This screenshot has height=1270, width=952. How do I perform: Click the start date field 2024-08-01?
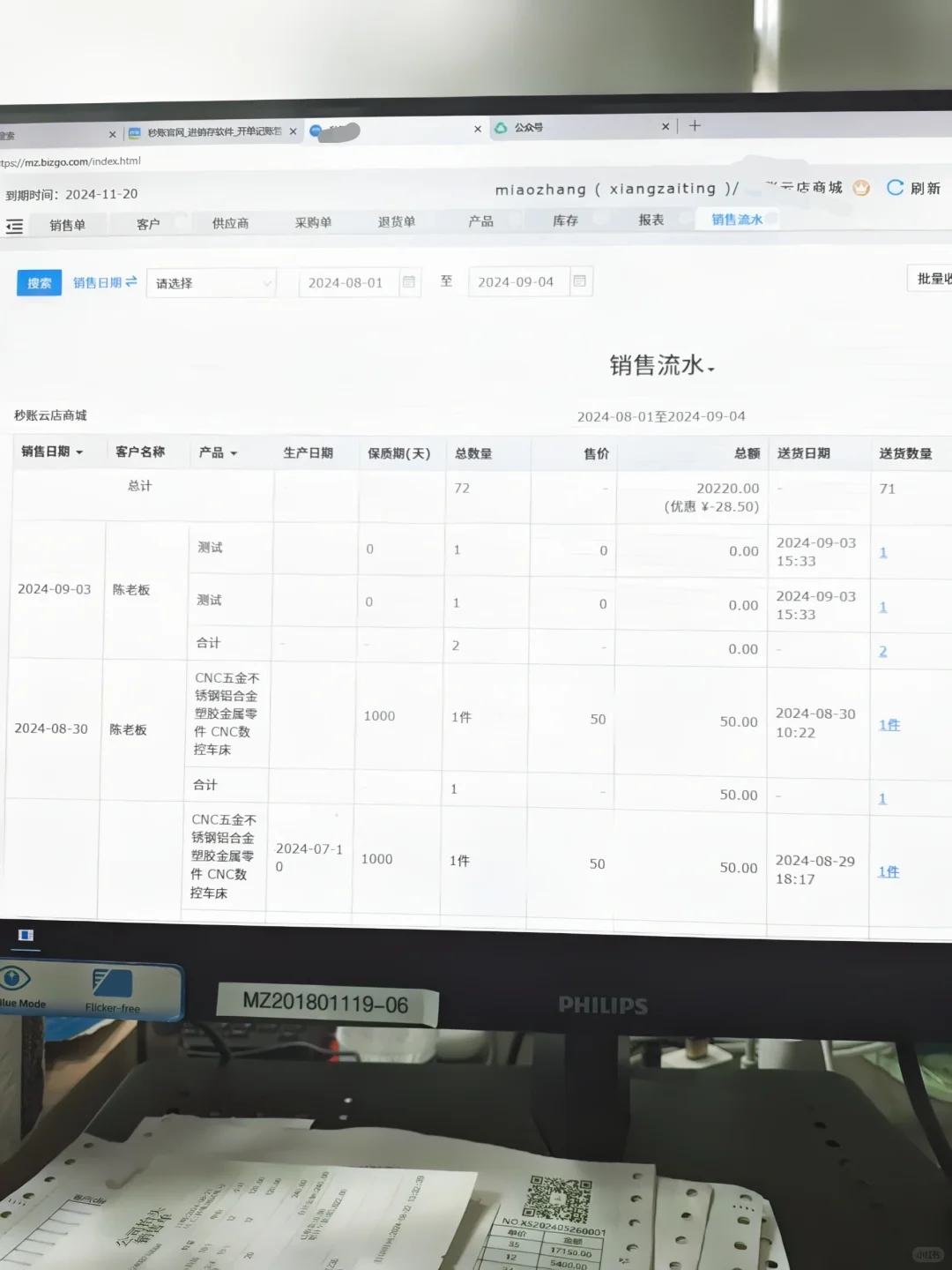(x=348, y=282)
